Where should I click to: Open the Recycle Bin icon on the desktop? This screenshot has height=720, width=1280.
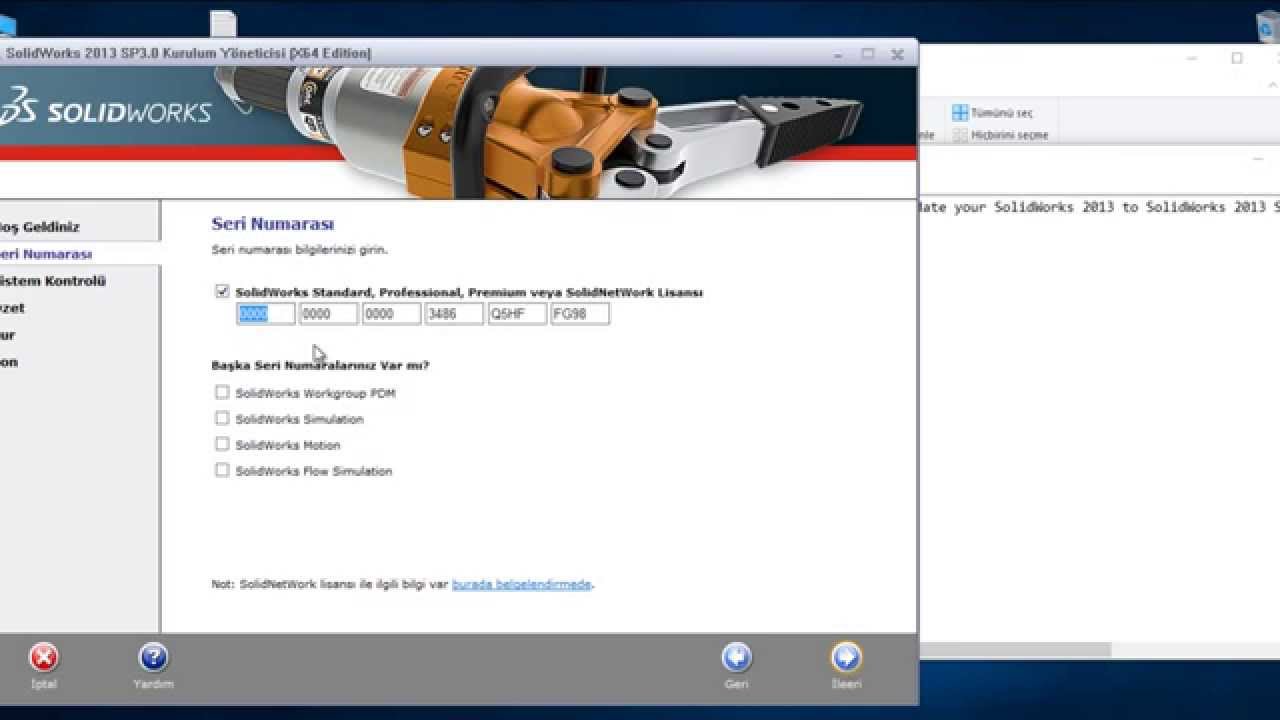[x=1268, y=26]
